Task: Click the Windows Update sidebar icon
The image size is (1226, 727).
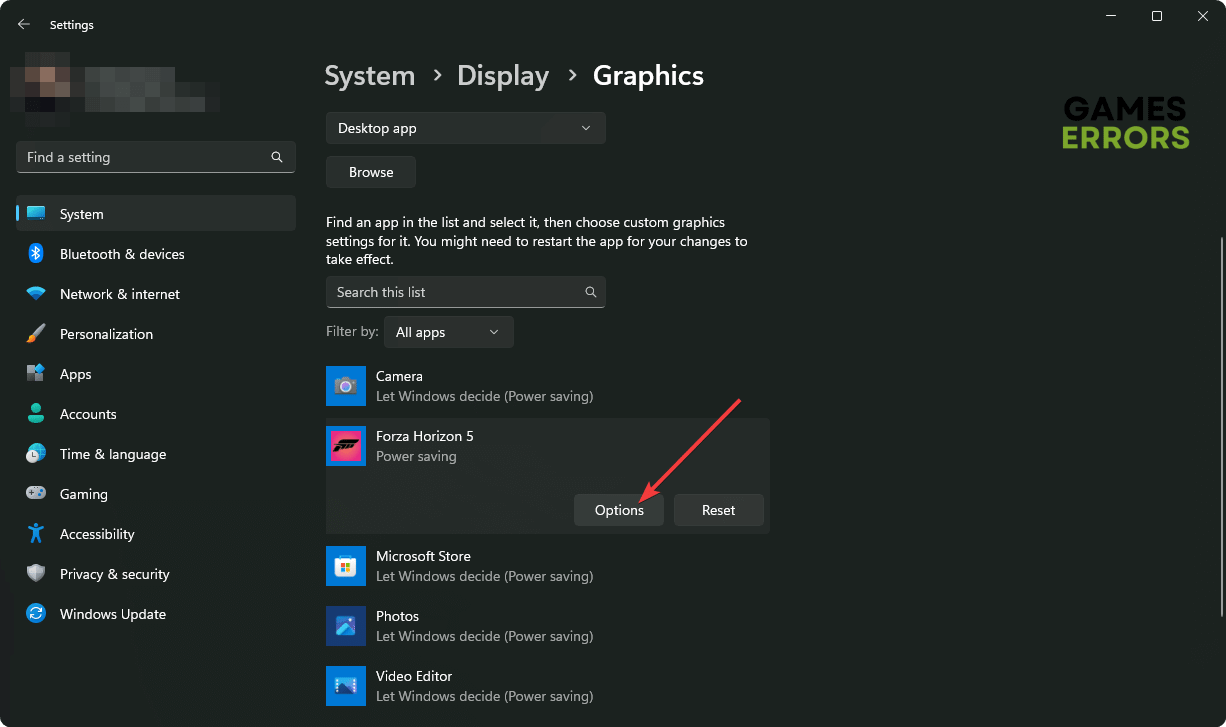Action: pyautogui.click(x=36, y=614)
